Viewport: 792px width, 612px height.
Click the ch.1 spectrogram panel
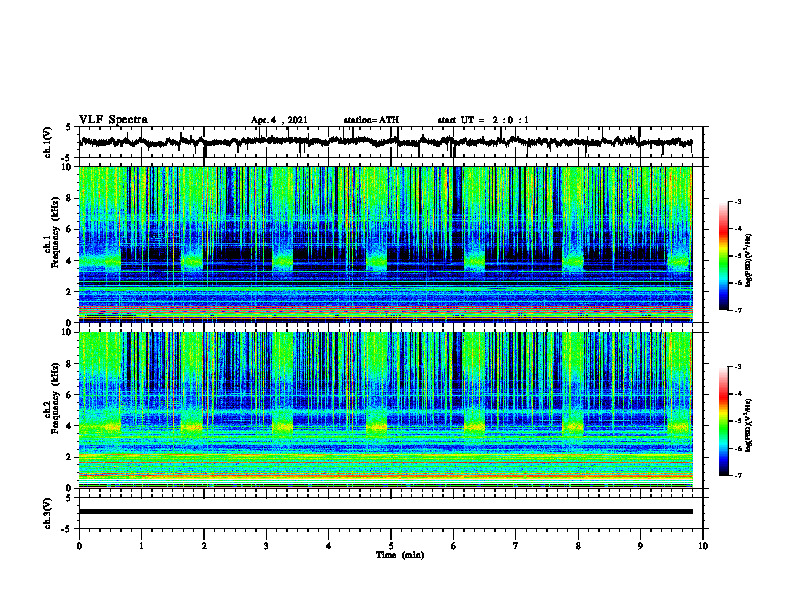pos(386,244)
